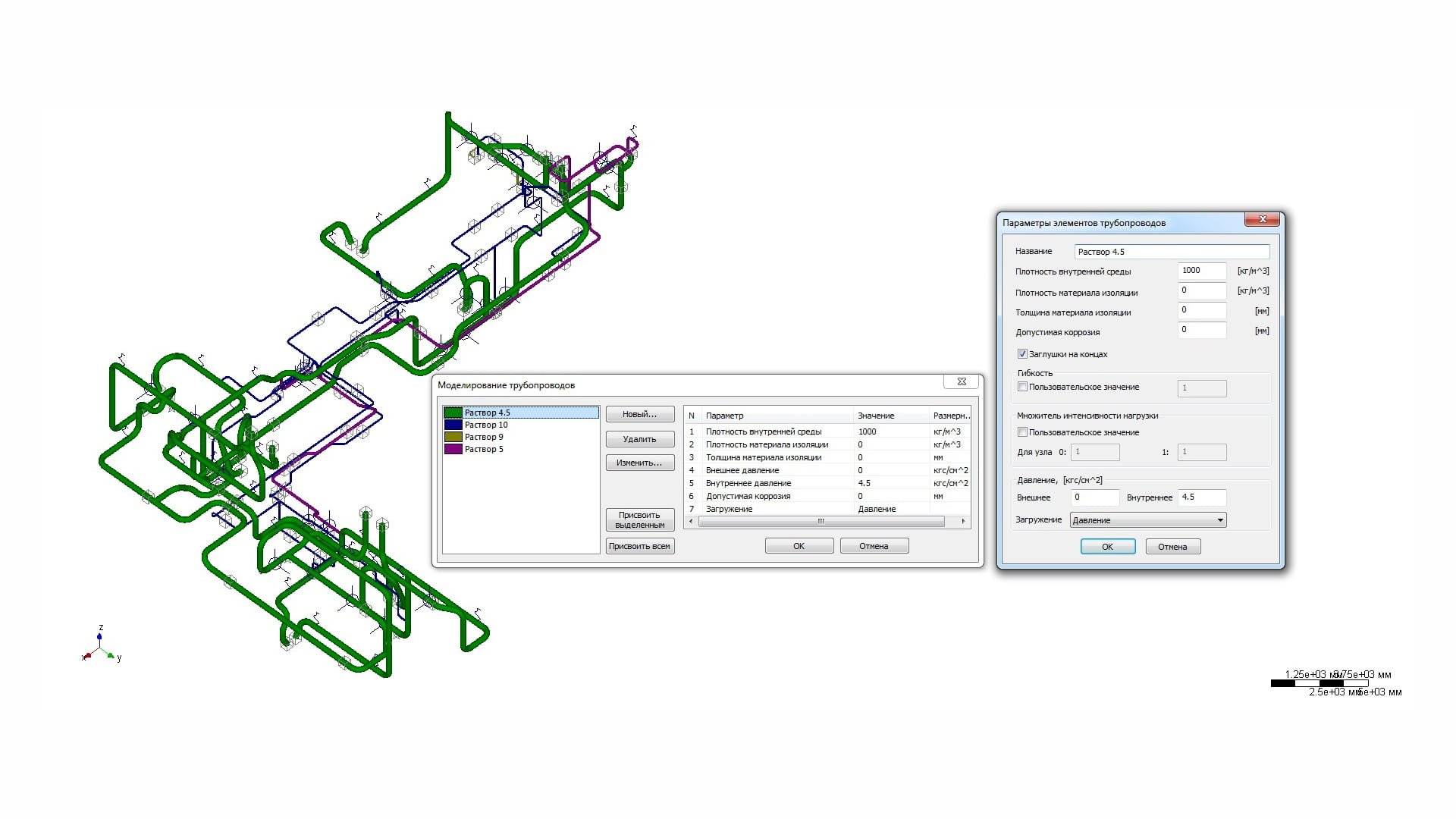Select row Плотность внутренней среды in table
Image resolution: width=1456 pixels, height=819 pixels.
click(827, 431)
